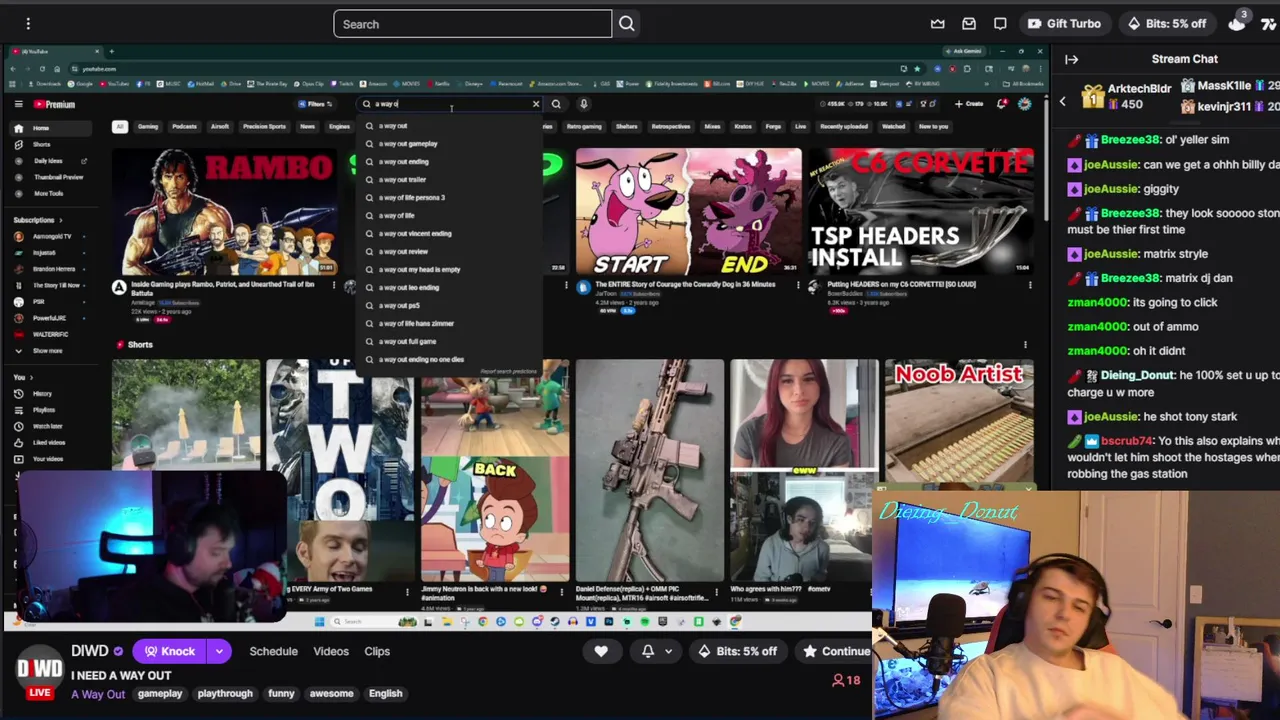Click Bits: 5% off in top bar
Screen dimensions: 1280x720
pyautogui.click(x=1167, y=23)
